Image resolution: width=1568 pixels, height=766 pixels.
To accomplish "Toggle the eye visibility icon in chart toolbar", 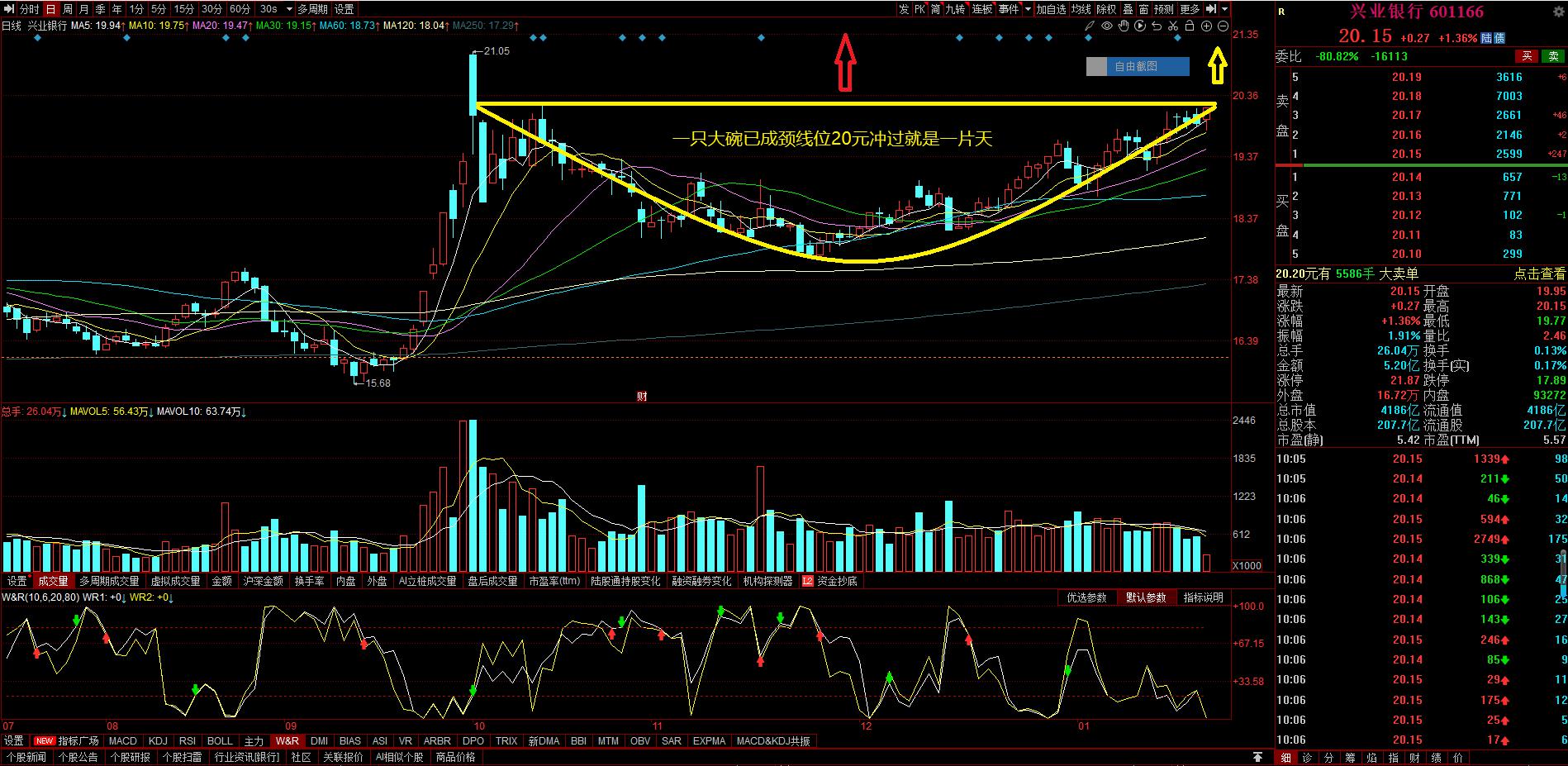I will (1107, 26).
